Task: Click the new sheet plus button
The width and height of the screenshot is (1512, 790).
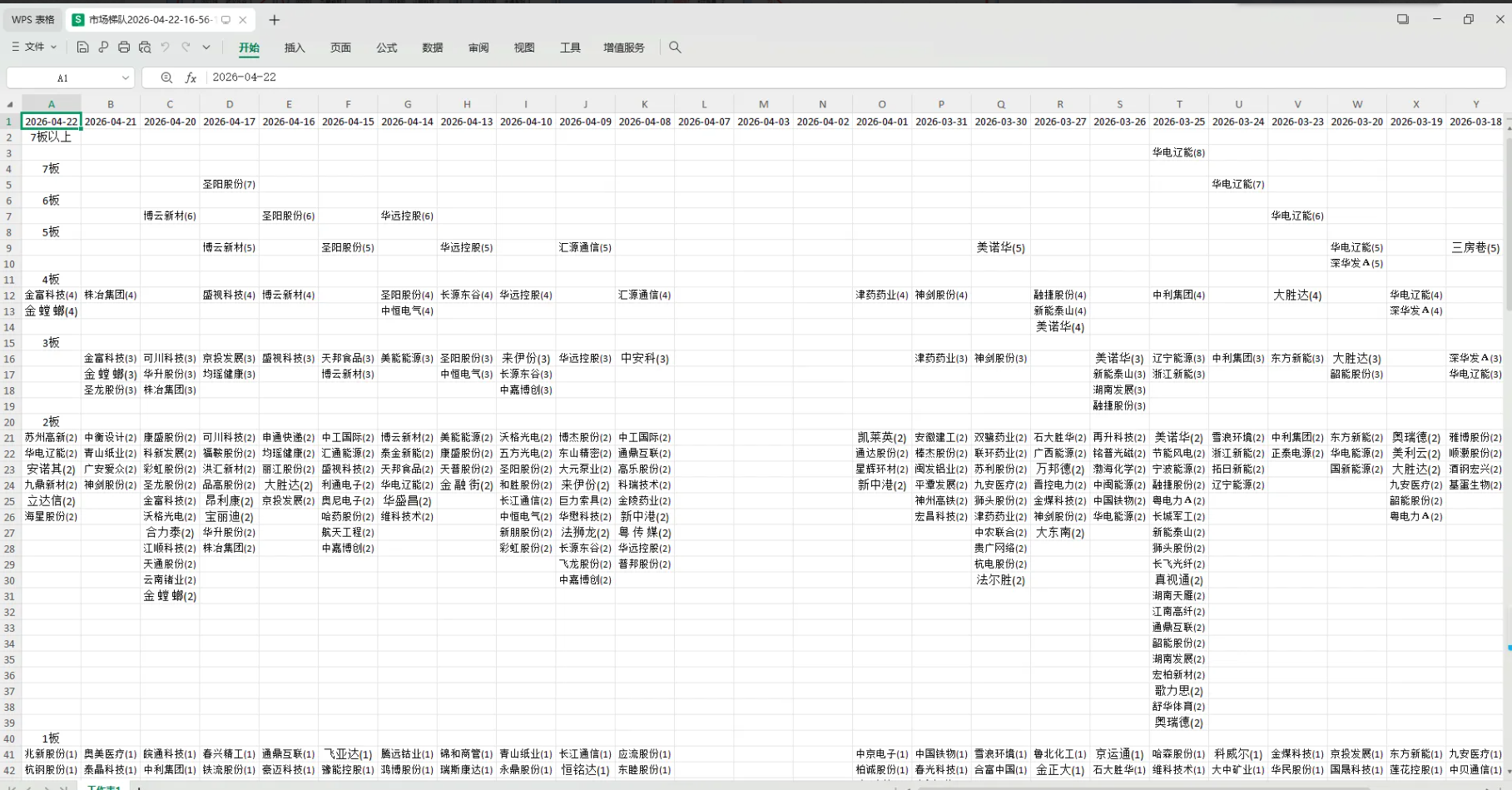Action: pos(139,786)
